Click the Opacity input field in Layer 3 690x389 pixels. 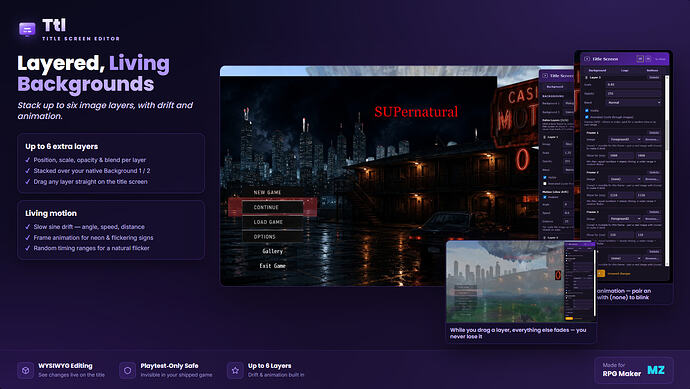click(x=634, y=93)
